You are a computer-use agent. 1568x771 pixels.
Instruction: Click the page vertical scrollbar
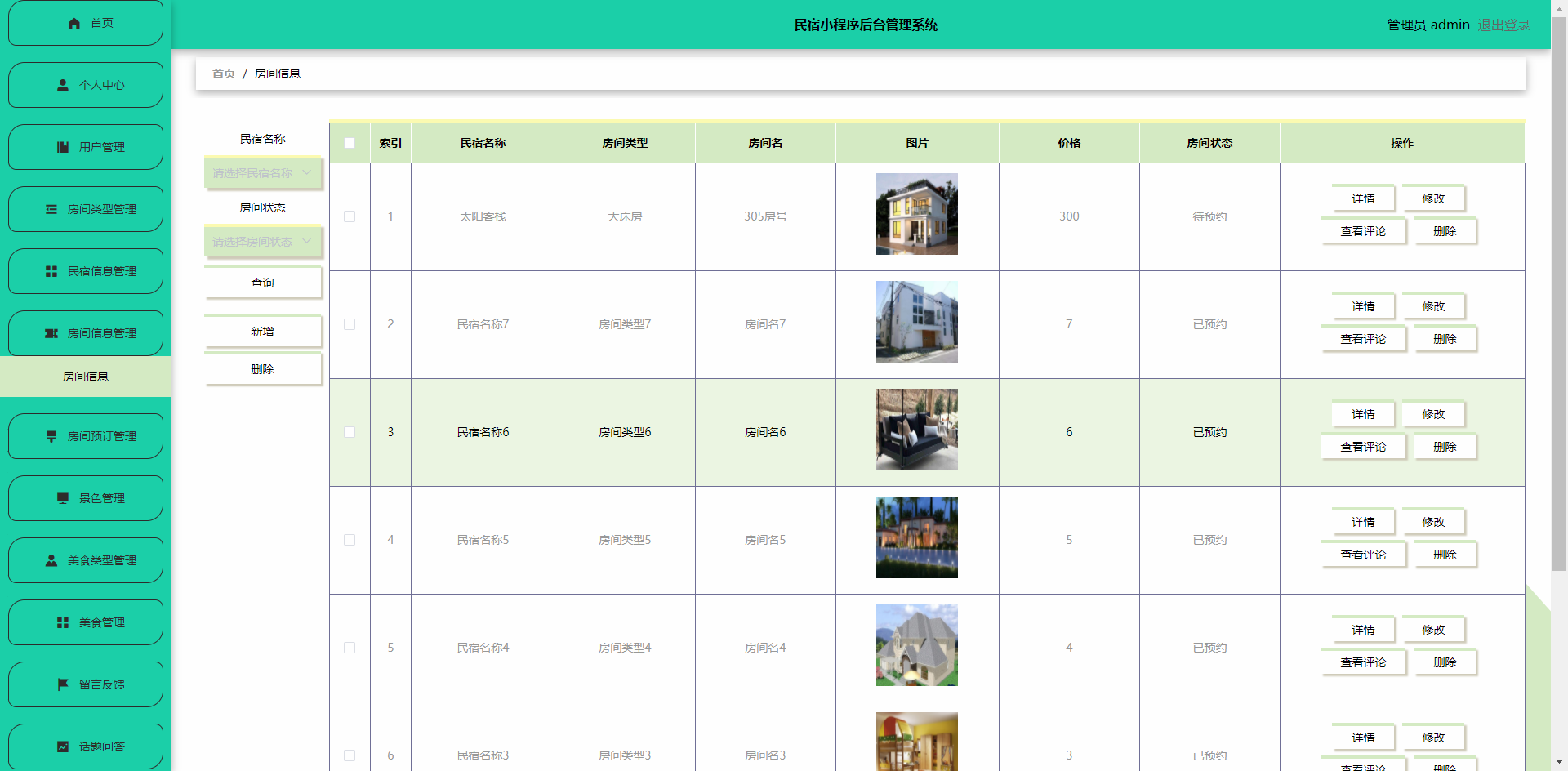1559,294
